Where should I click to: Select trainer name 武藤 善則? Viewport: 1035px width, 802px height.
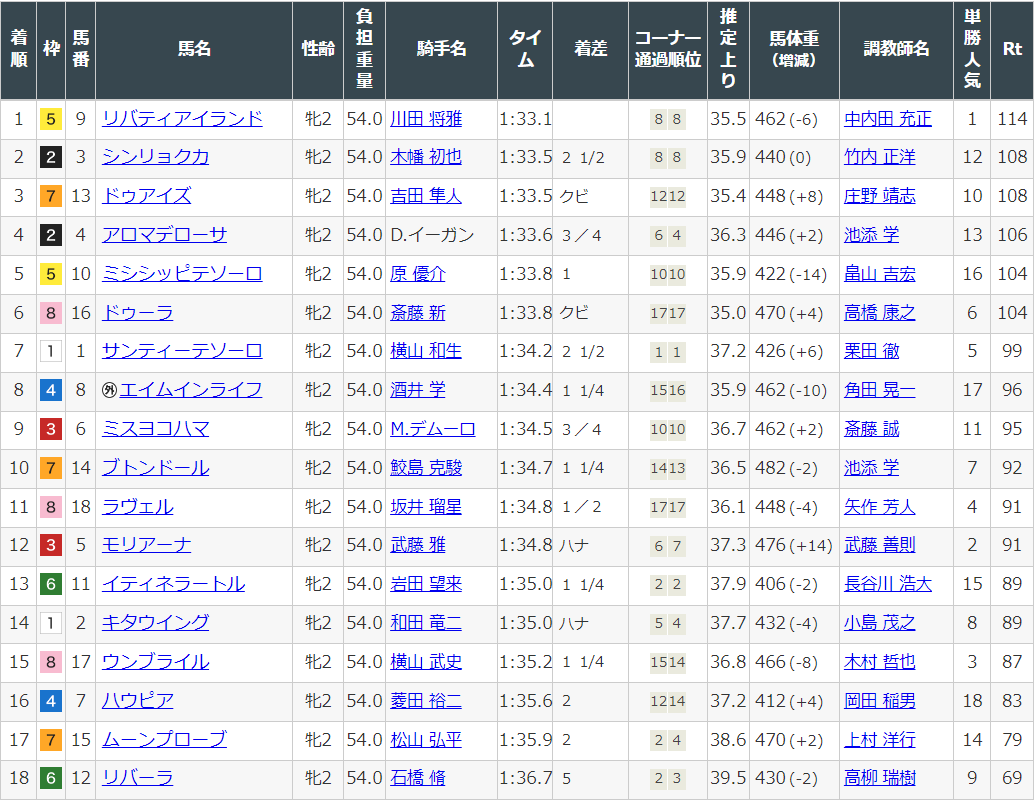point(880,545)
